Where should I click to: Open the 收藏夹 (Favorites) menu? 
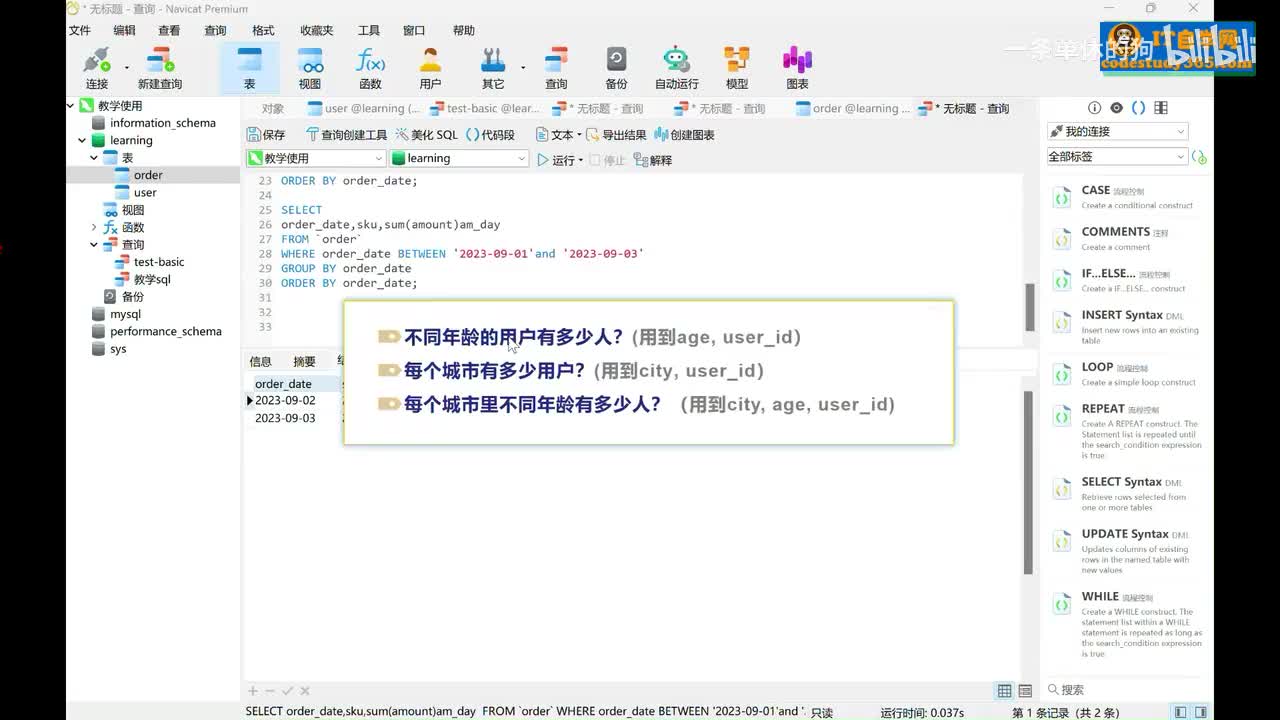(317, 31)
